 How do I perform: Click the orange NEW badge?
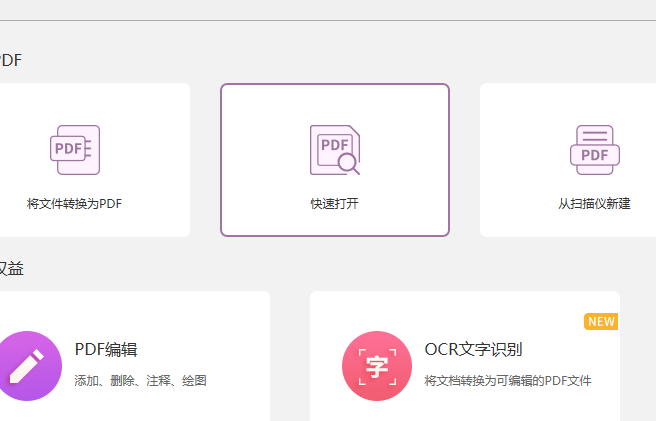click(x=601, y=321)
